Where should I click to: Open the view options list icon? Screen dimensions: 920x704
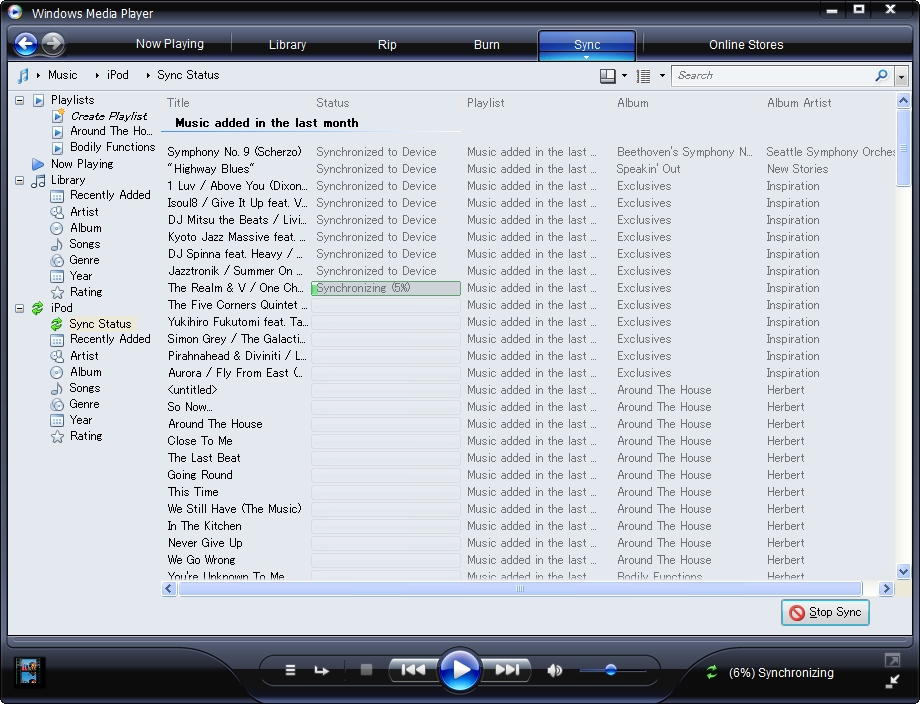644,76
